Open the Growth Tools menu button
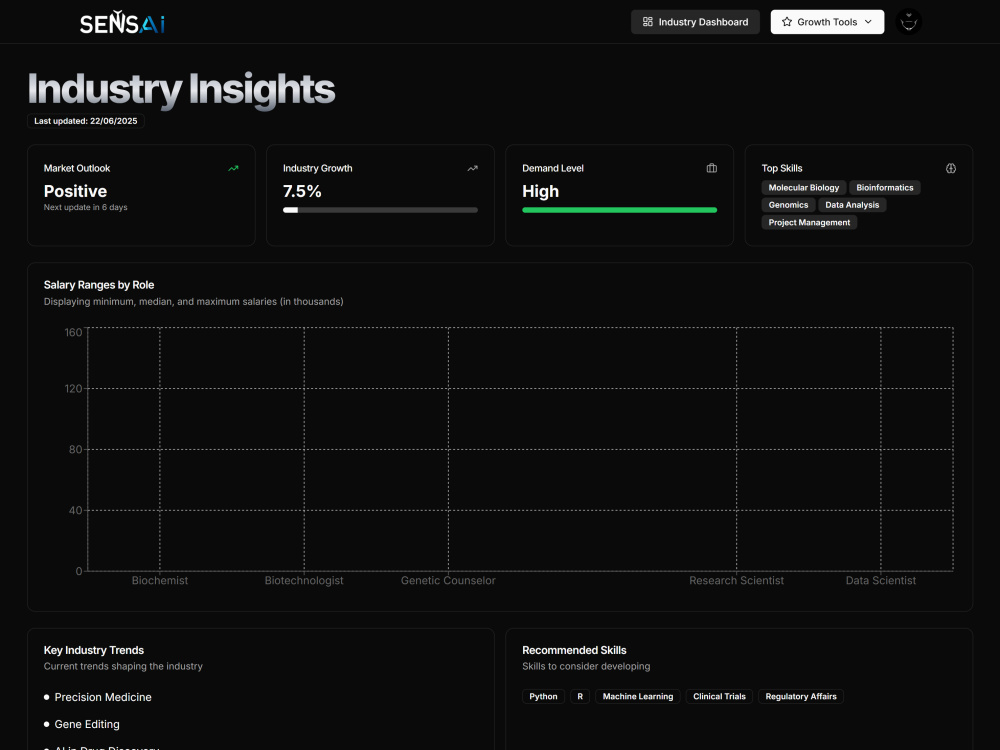Viewport: 1000px width, 750px height. click(x=827, y=22)
